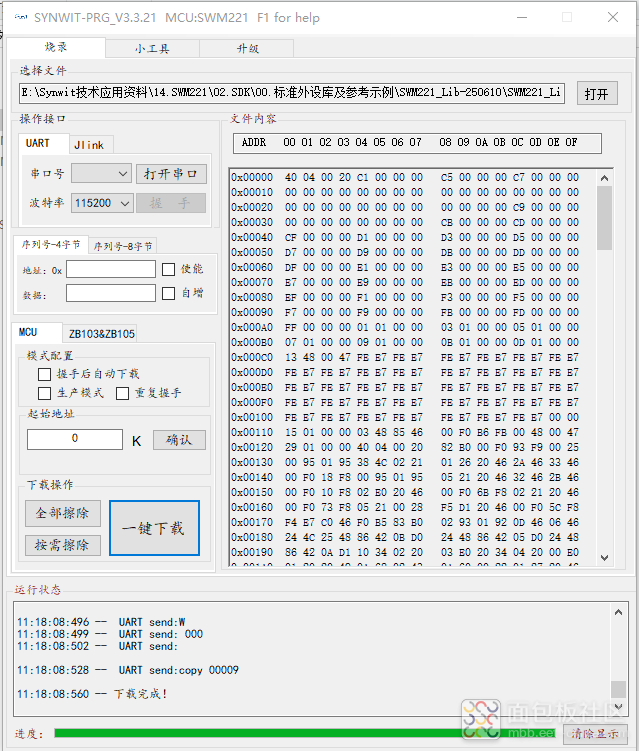Screen dimensions: 639x751
Task: Select the UART interface tab
Action: tap(43, 143)
